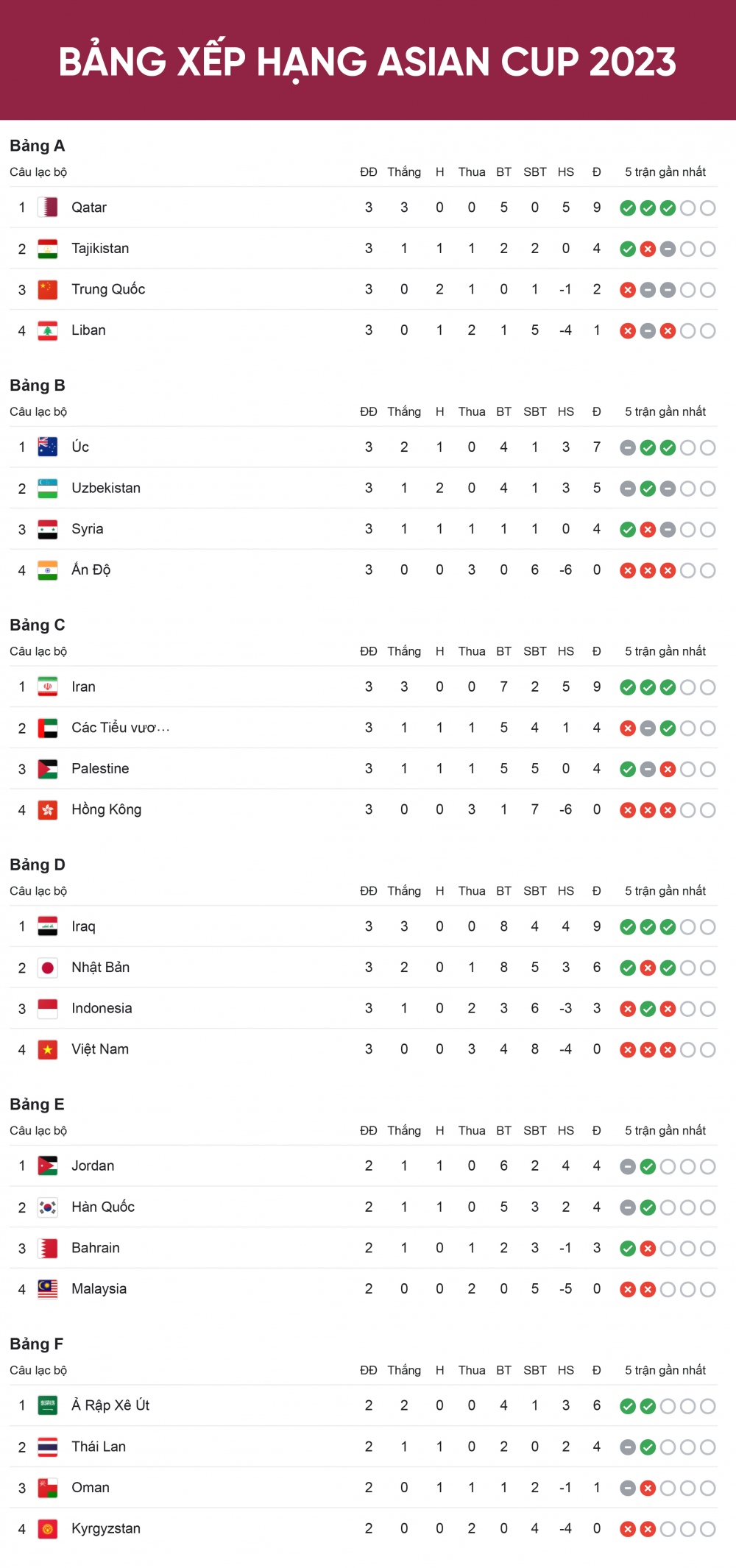Select the Thái Lan team name

99,1447
